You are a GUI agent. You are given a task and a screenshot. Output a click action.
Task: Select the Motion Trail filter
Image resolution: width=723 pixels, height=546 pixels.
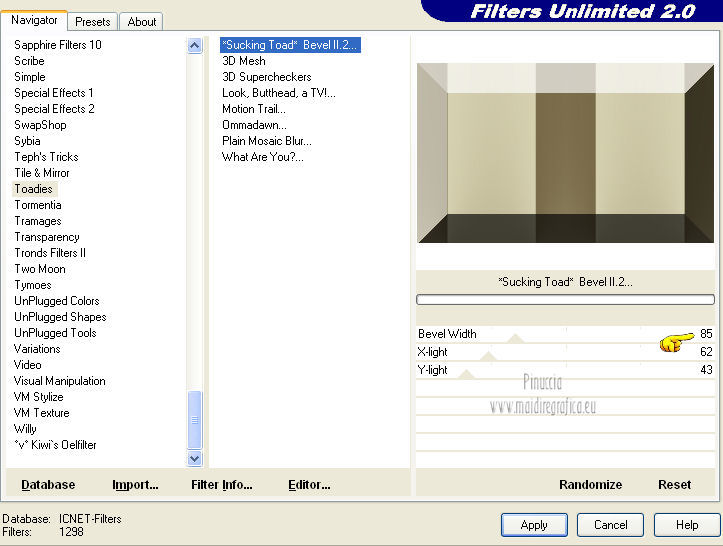(254, 109)
